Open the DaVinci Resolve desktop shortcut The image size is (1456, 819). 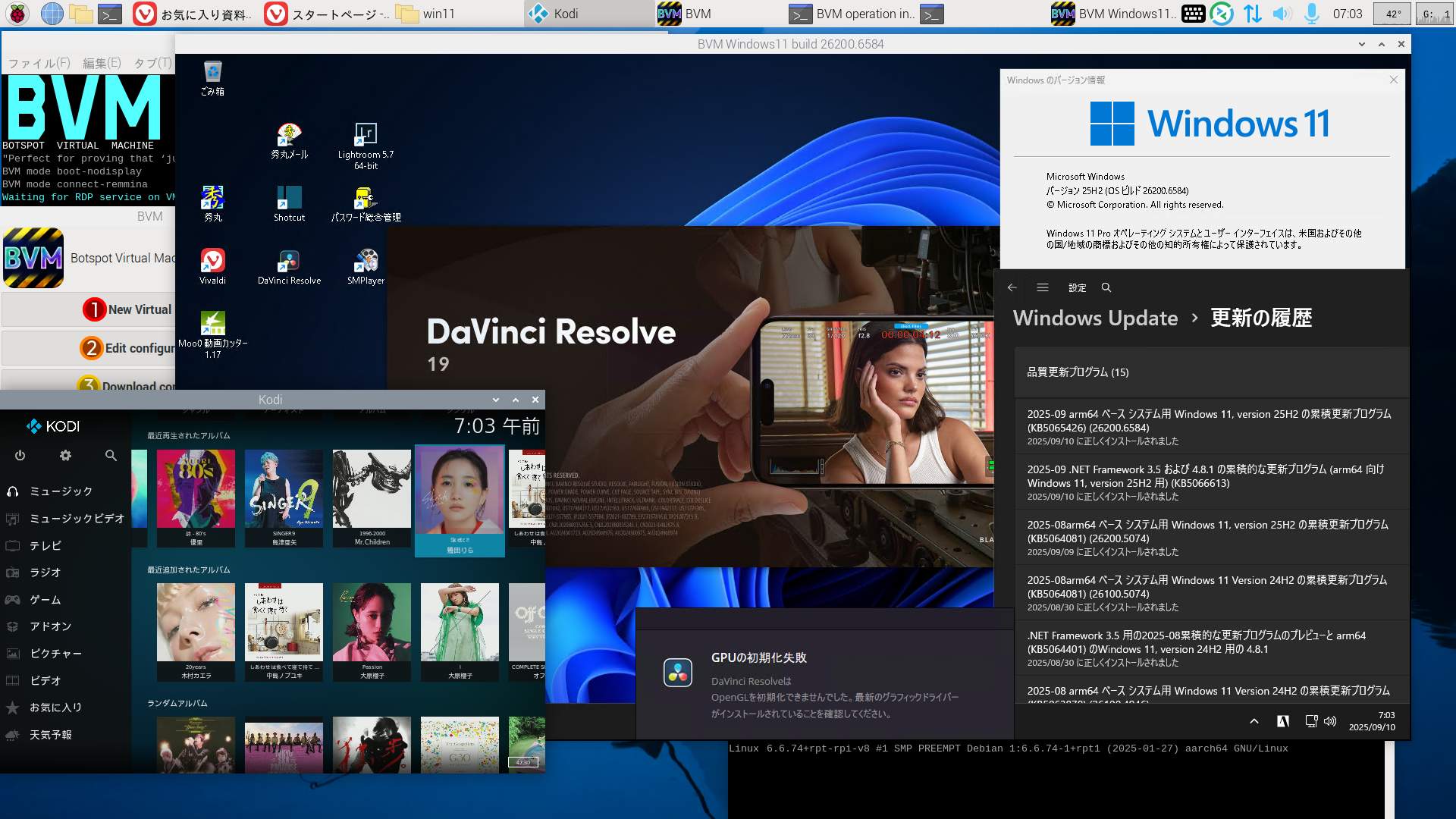pos(289,267)
